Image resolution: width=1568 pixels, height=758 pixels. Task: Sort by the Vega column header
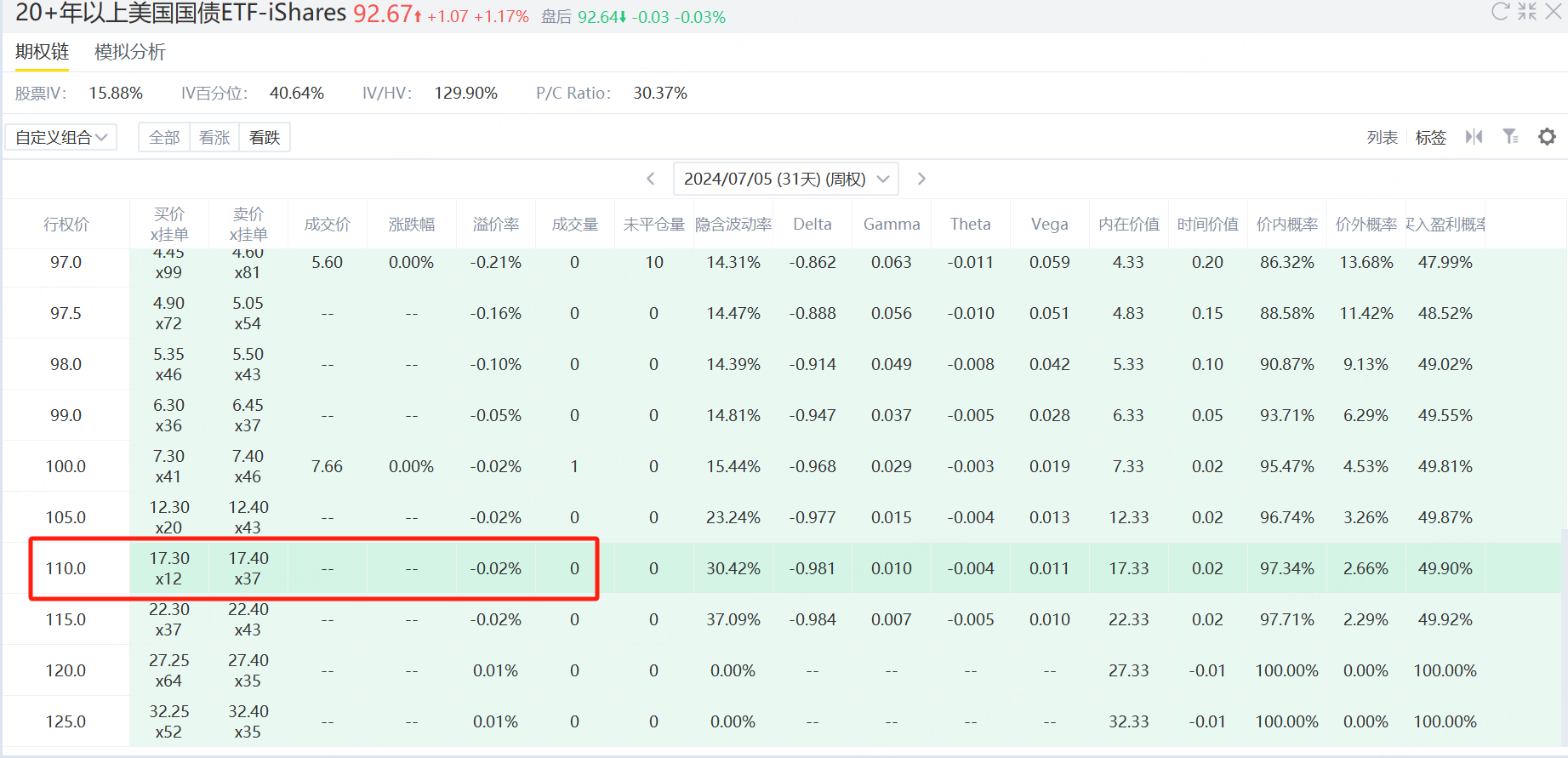(1050, 225)
